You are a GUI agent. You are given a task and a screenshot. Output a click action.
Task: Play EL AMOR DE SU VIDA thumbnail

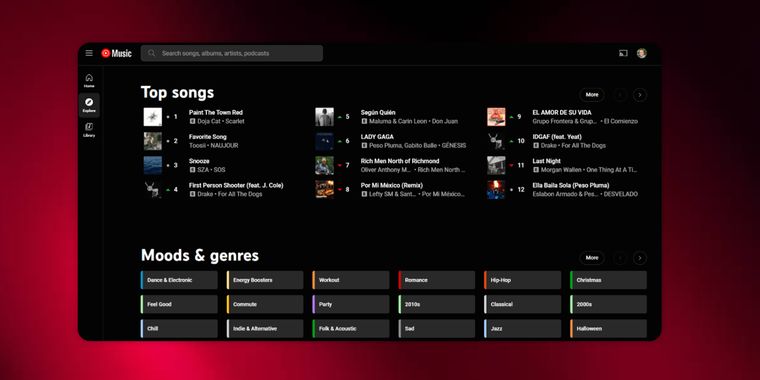496,117
